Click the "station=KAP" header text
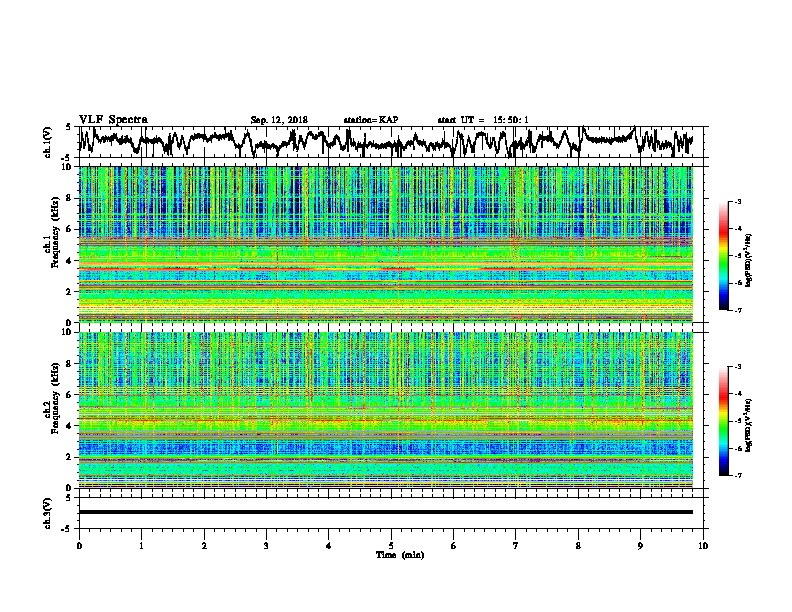 click(371, 120)
